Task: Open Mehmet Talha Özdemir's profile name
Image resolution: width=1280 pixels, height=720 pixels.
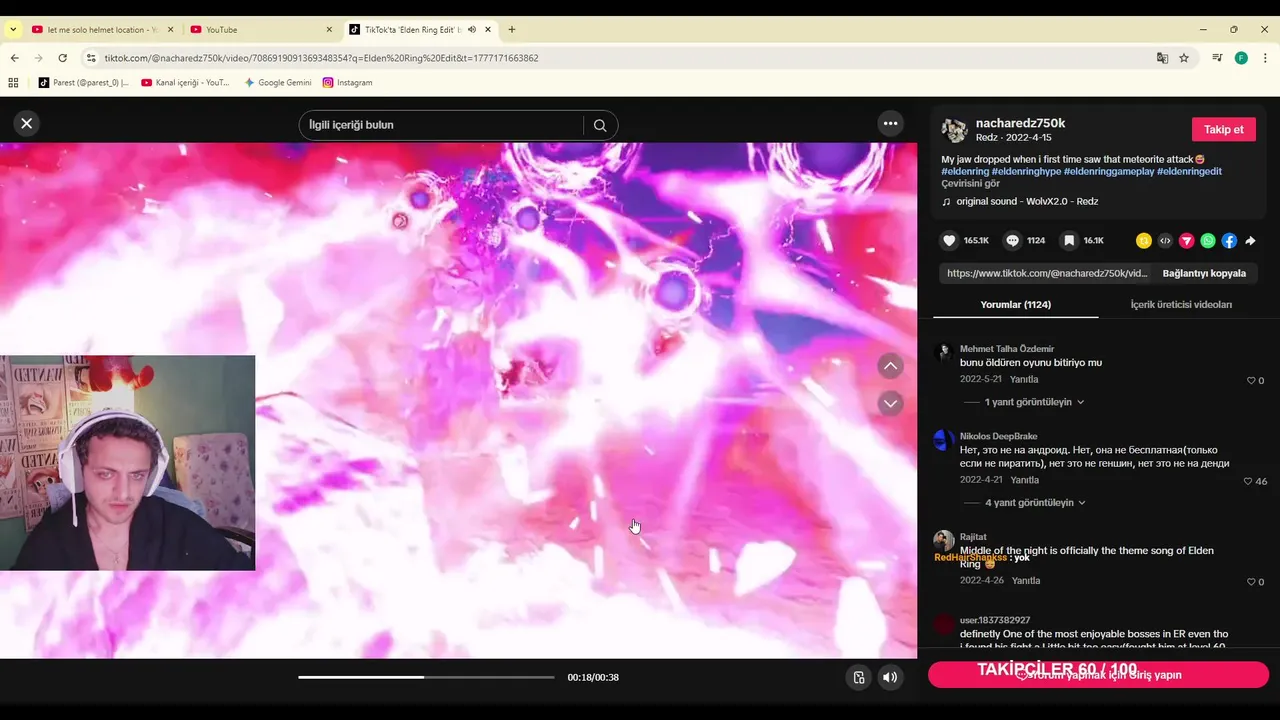Action: (1007, 349)
